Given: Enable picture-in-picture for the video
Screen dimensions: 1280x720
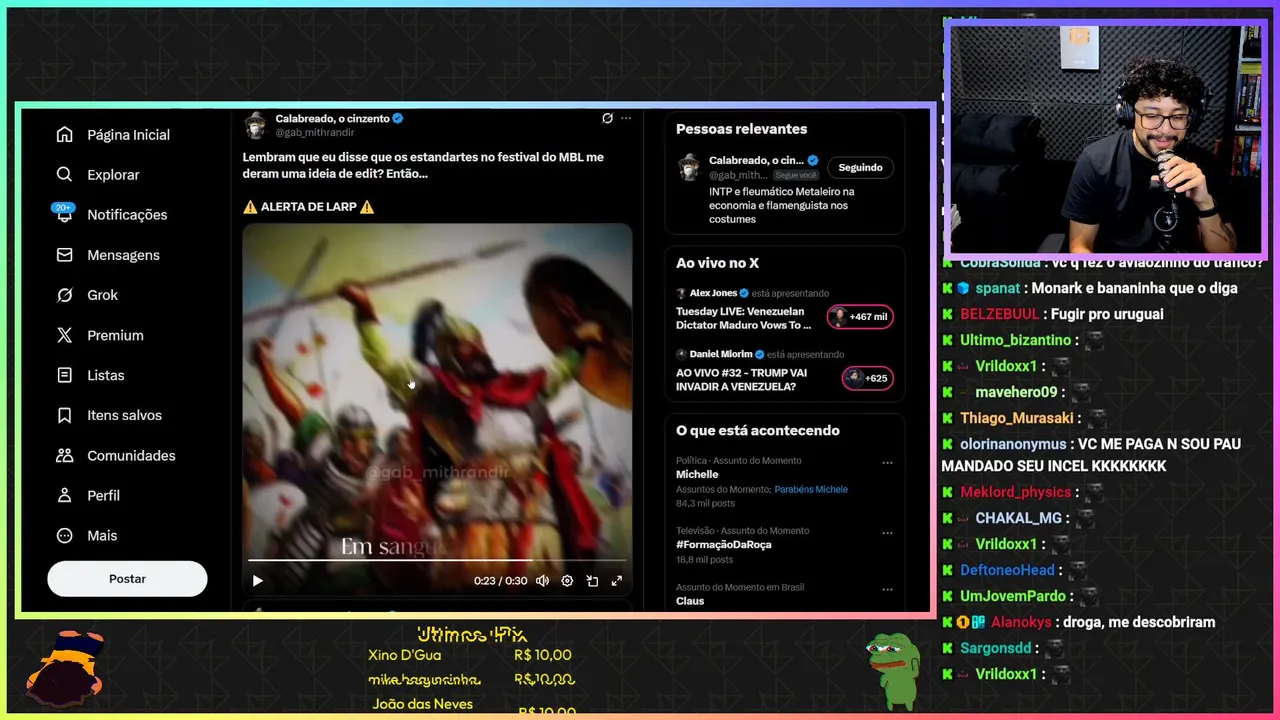Looking at the screenshot, I should [592, 581].
